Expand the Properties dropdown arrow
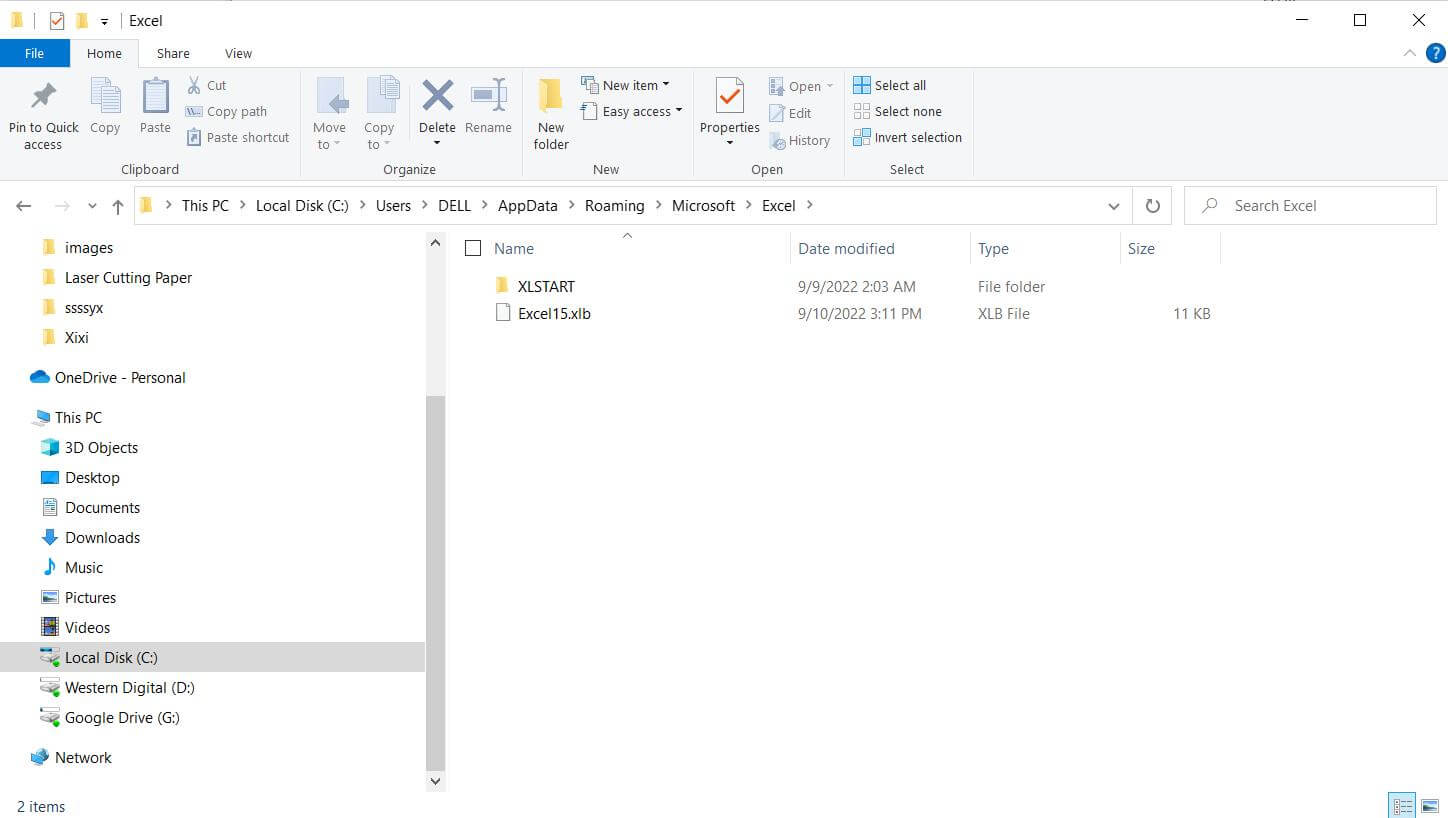Screen dimensions: 1448x818 point(730,143)
